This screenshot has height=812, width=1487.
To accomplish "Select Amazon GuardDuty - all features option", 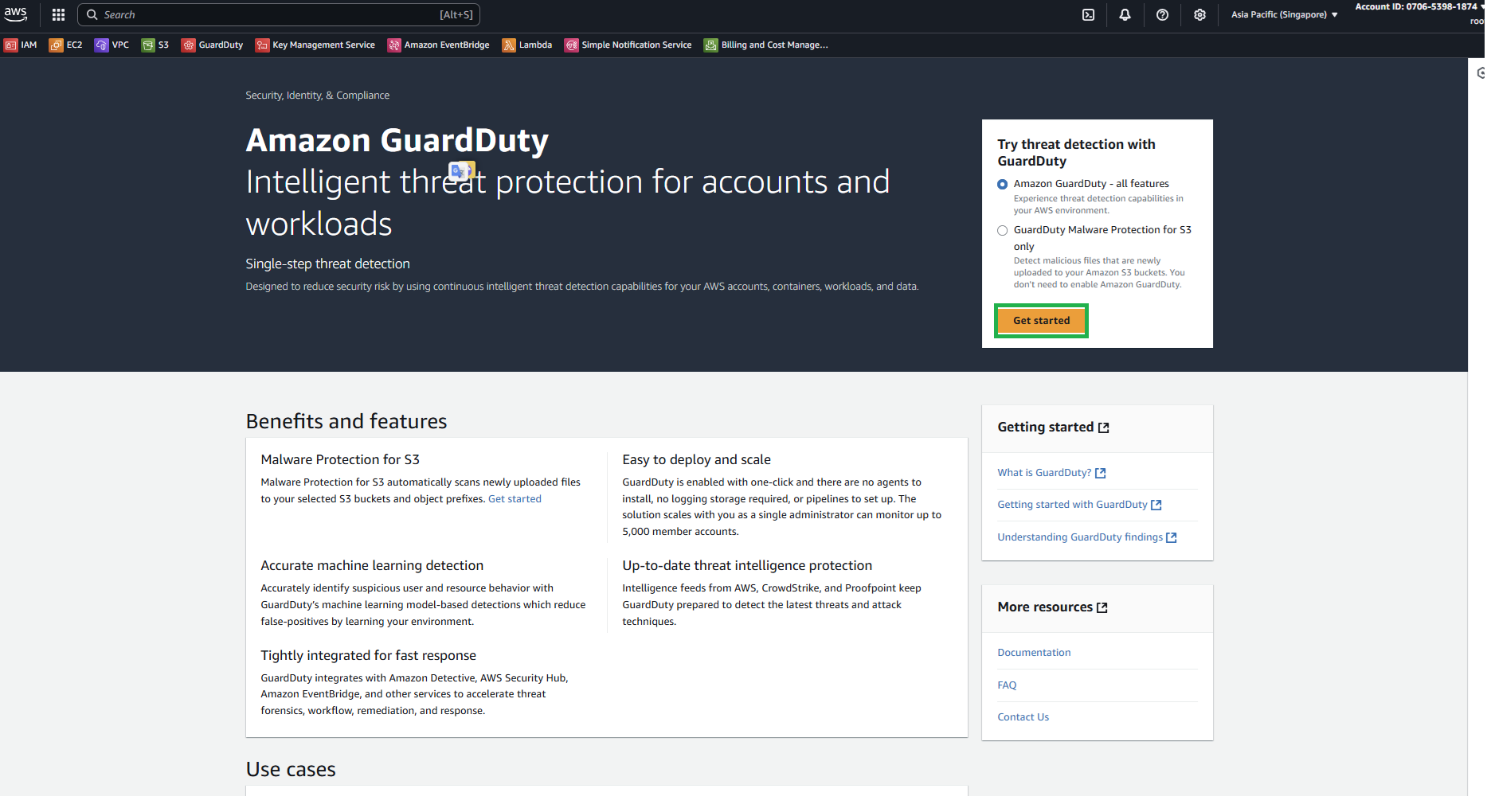I will tap(1003, 184).
